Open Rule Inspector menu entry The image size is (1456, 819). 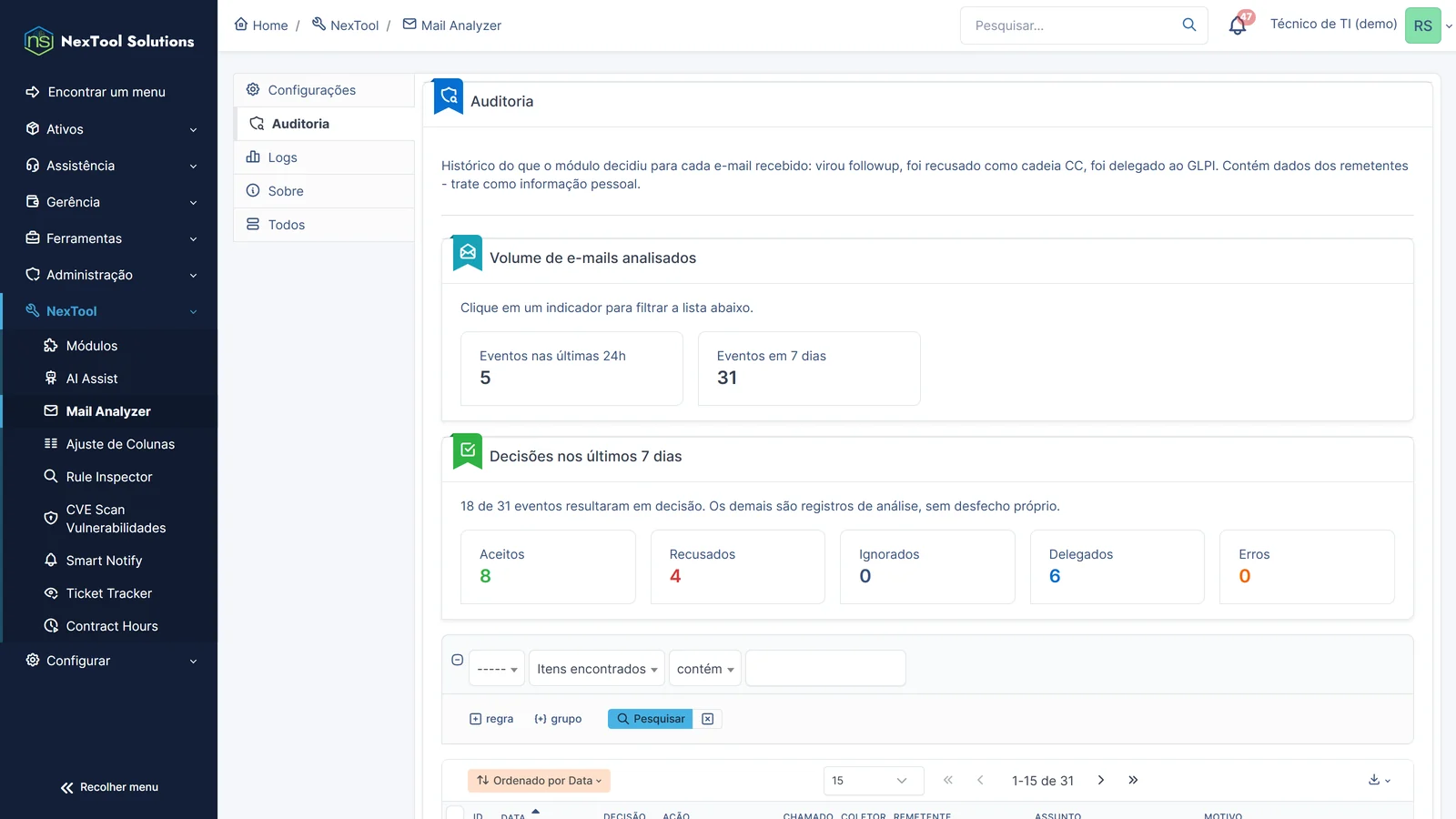[x=109, y=477]
